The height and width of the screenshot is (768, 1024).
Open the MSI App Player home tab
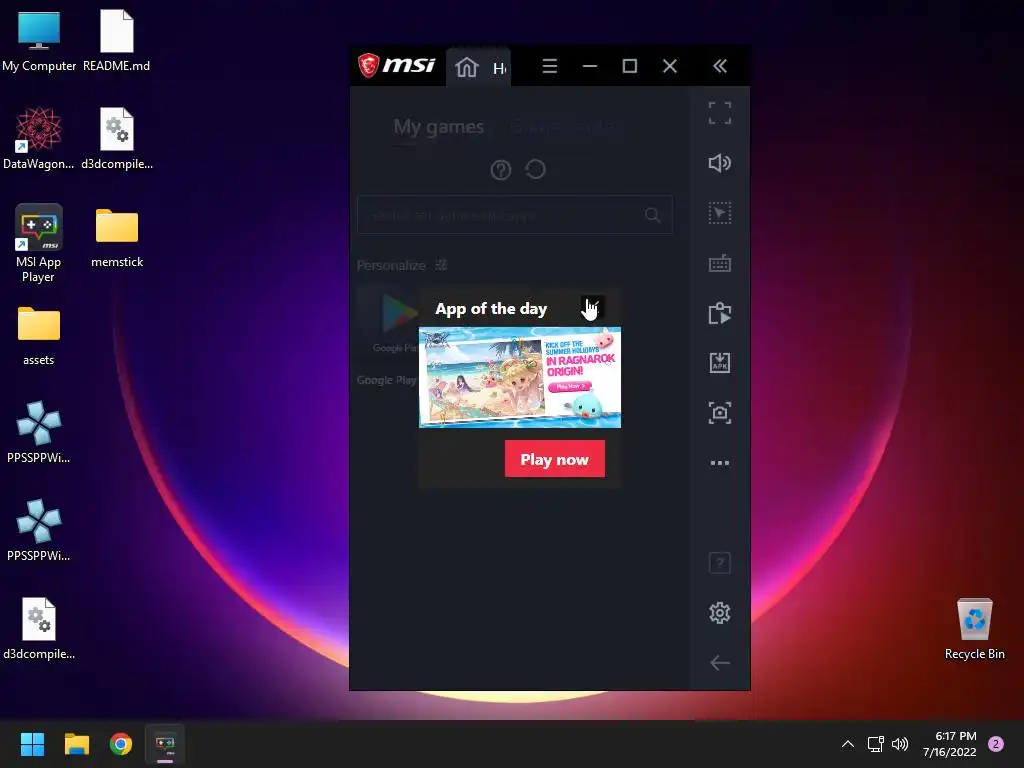tap(478, 67)
